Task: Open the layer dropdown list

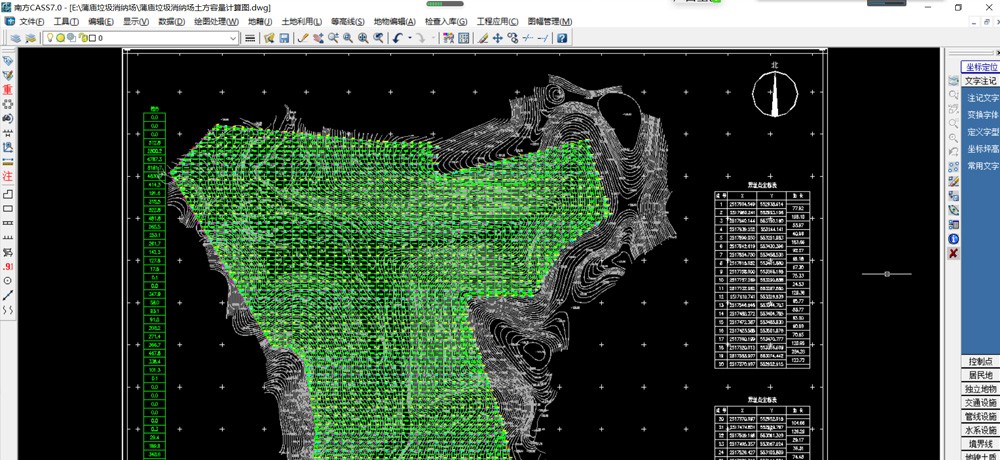Action: pos(233,38)
